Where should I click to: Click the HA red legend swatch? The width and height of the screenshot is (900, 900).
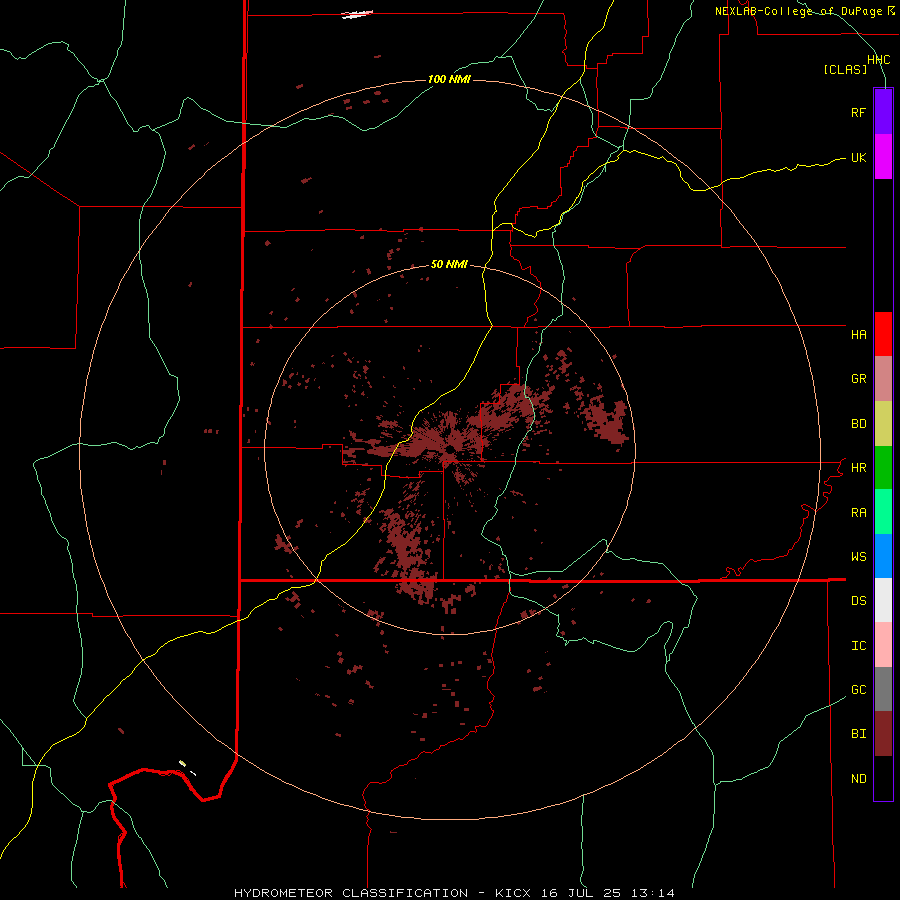tap(883, 334)
